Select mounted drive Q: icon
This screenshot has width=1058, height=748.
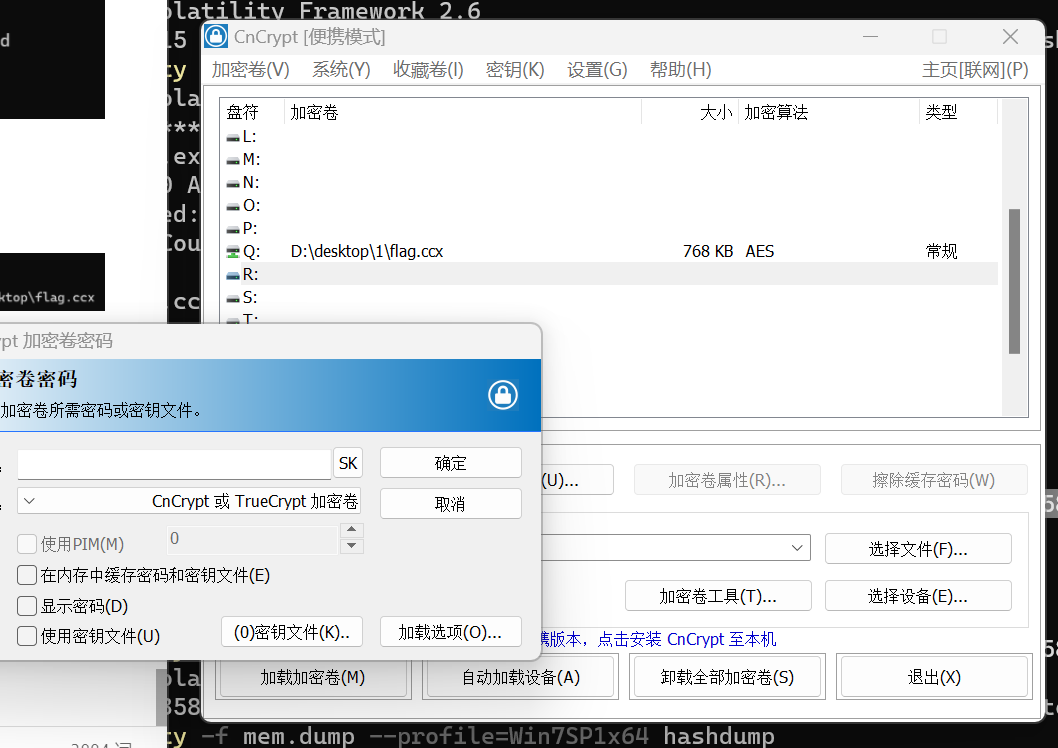(233, 252)
